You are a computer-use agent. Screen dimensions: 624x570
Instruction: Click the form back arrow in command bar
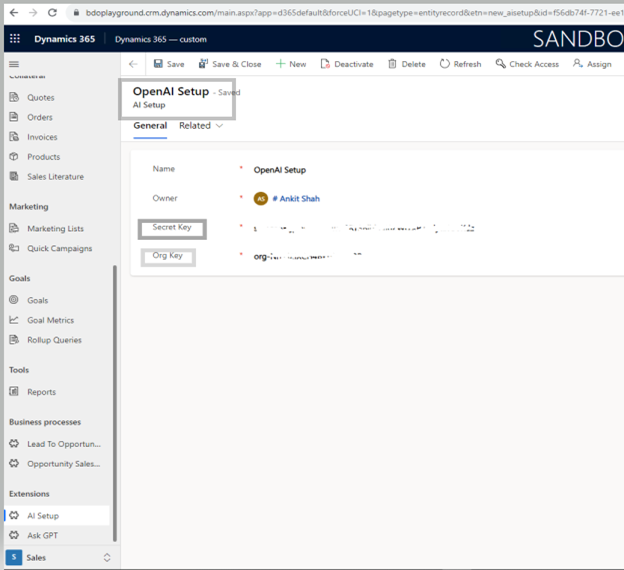133,64
